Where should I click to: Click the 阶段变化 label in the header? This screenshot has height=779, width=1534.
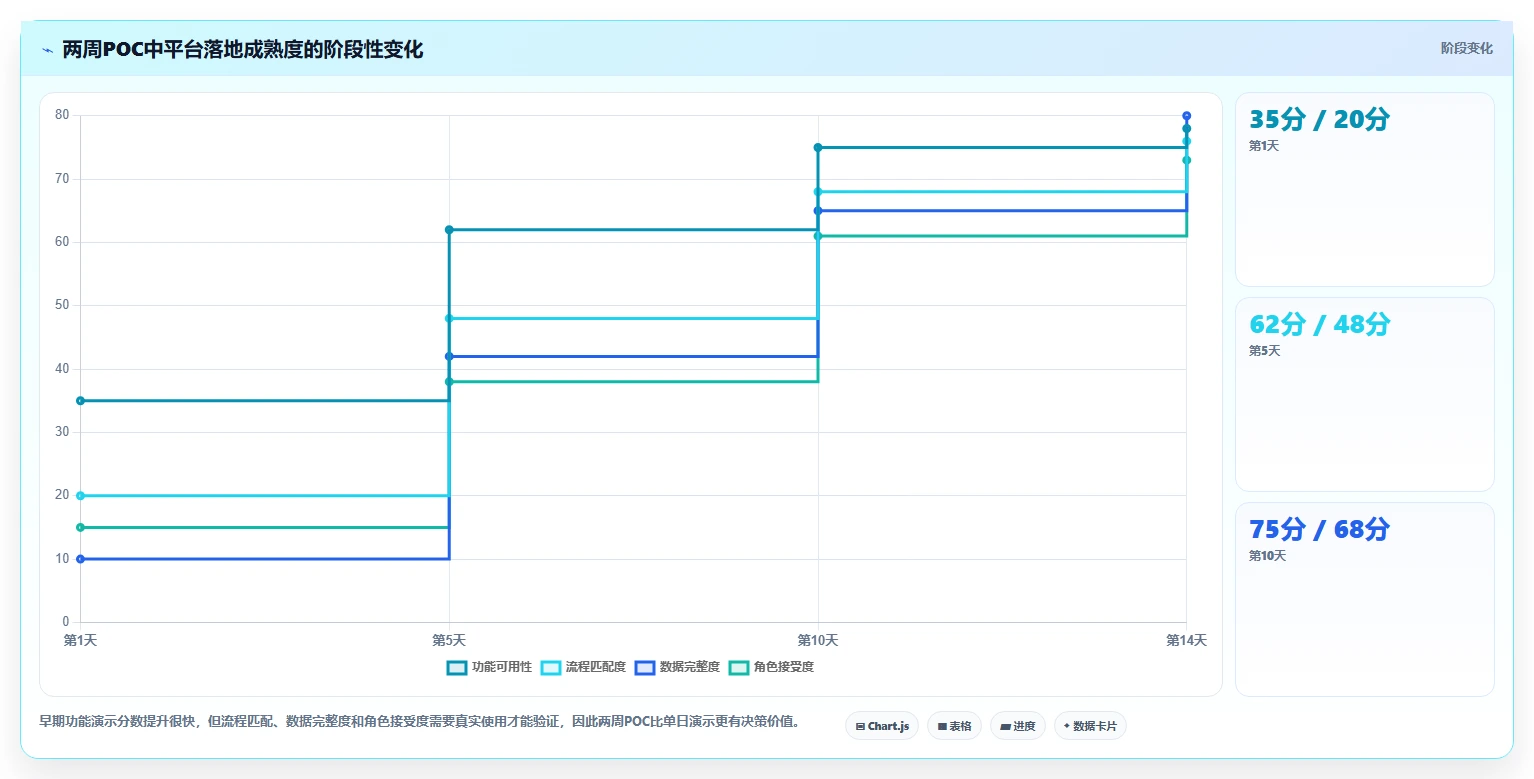(x=1467, y=48)
